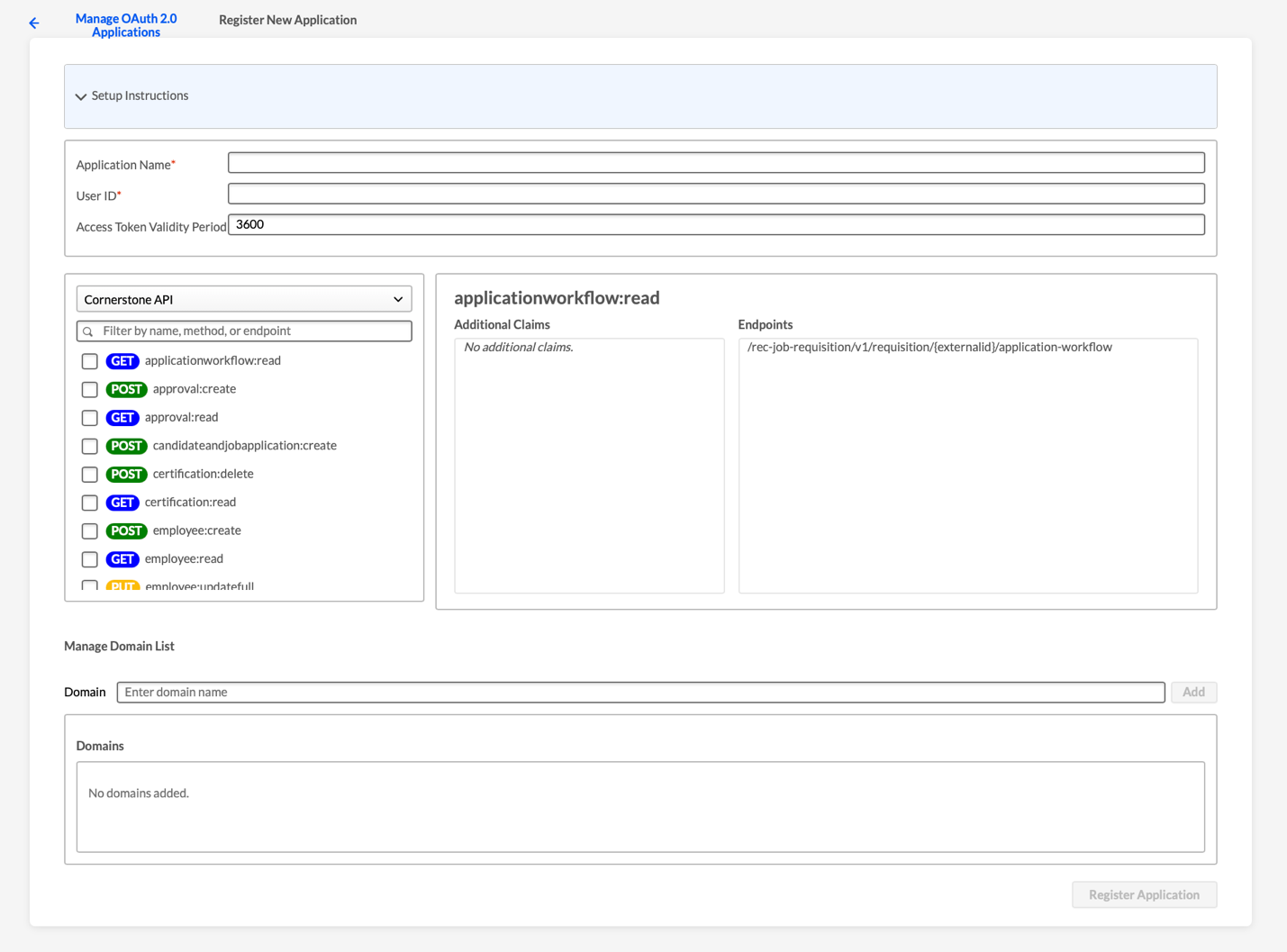The height and width of the screenshot is (952, 1287).
Task: Click the POST badge for approval:create
Action: 126,389
